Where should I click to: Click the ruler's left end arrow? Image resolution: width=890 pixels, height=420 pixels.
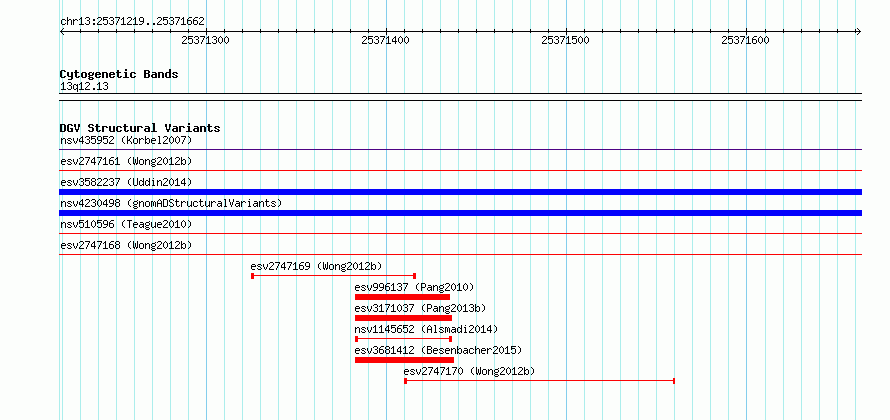pyautogui.click(x=62, y=31)
